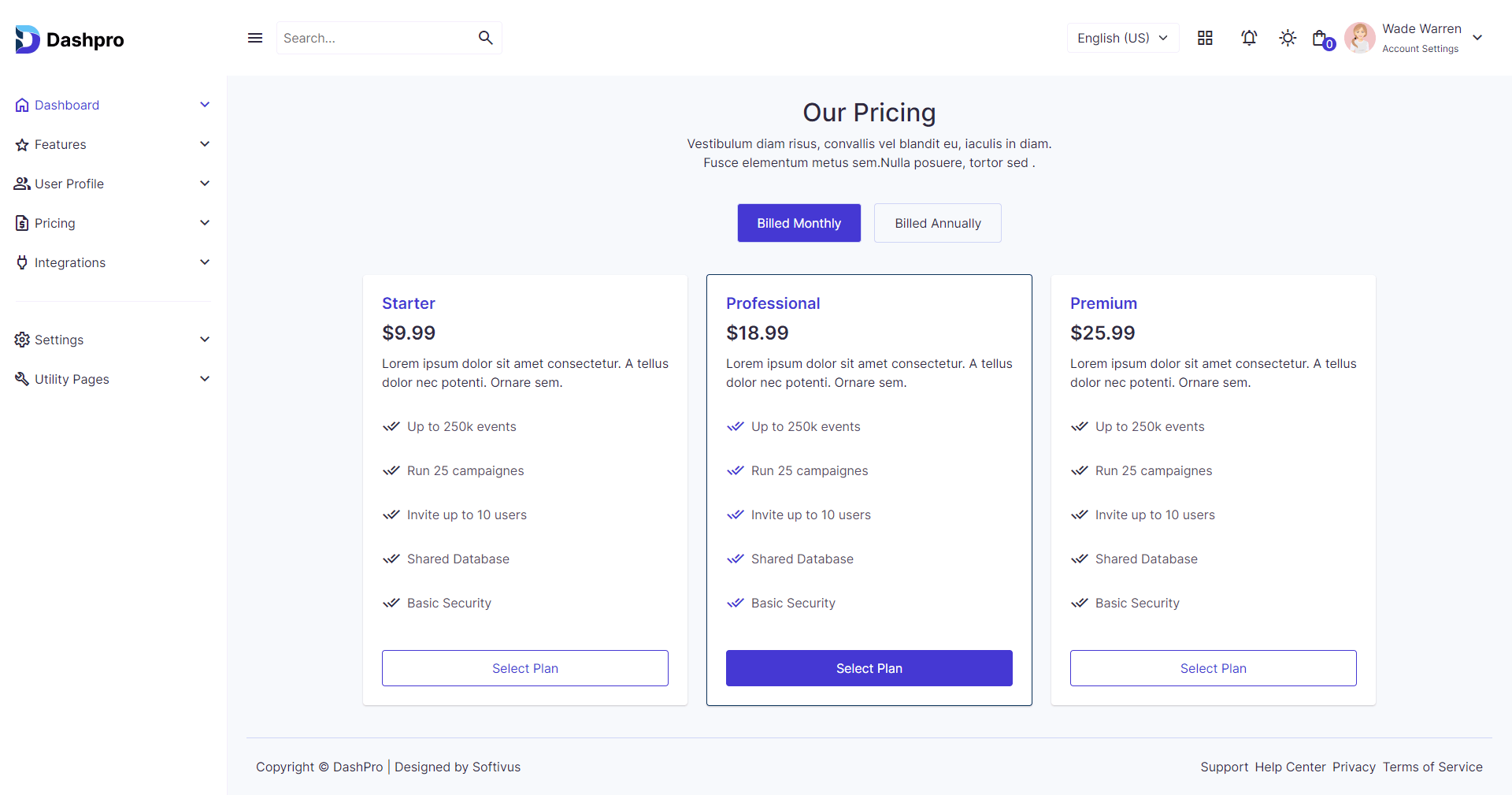This screenshot has height=795, width=1512.
Task: Click Wade Warren's avatar picture
Action: pyautogui.click(x=1359, y=38)
